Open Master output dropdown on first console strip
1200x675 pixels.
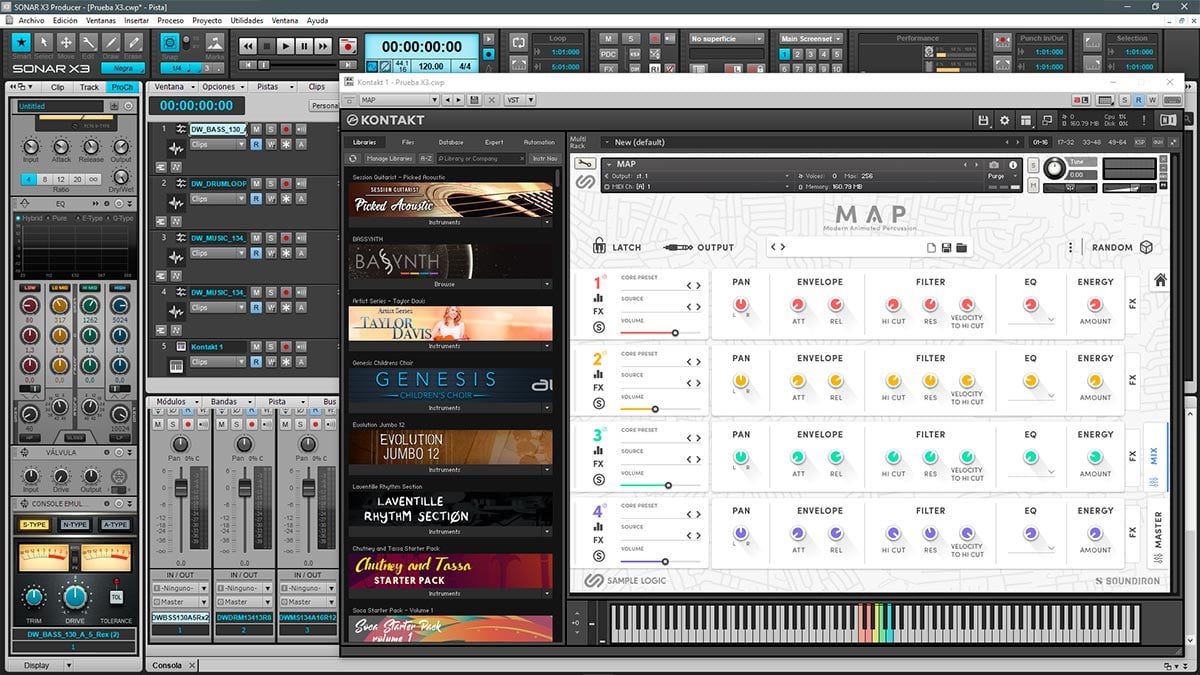coord(180,602)
